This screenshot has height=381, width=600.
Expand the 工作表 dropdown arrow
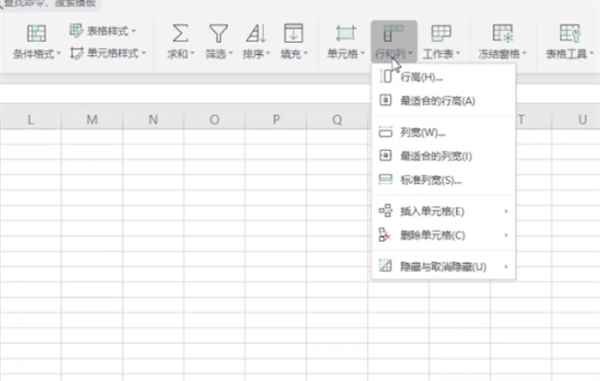point(458,54)
